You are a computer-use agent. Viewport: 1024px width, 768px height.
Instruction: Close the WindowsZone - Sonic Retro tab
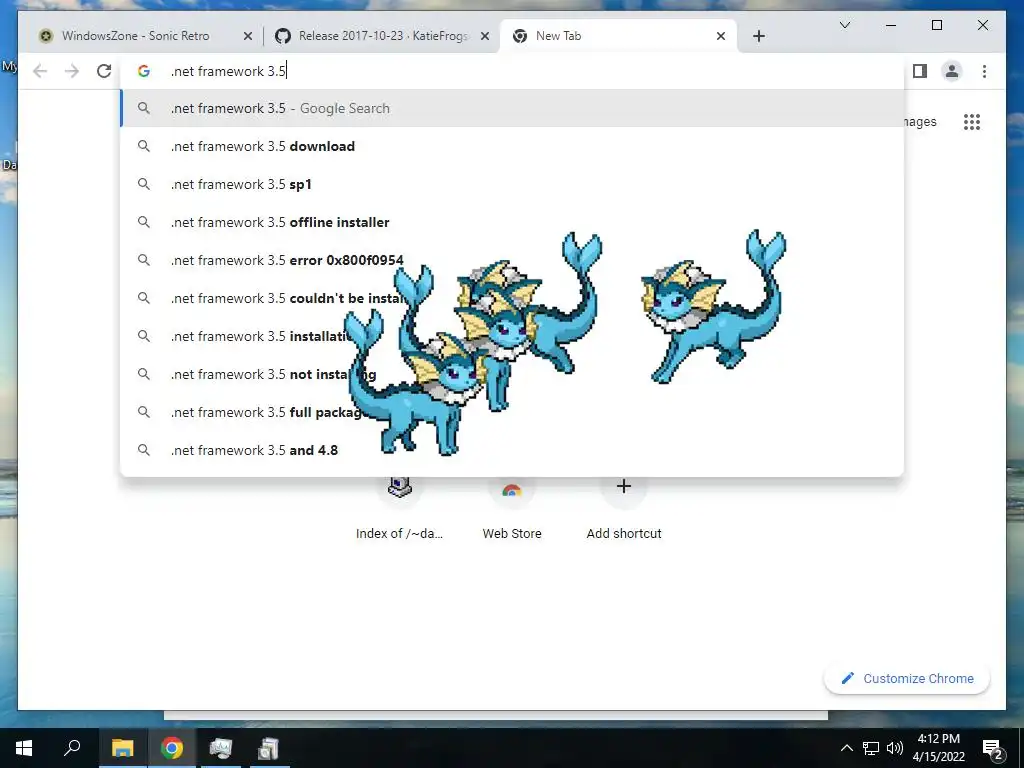(248, 37)
